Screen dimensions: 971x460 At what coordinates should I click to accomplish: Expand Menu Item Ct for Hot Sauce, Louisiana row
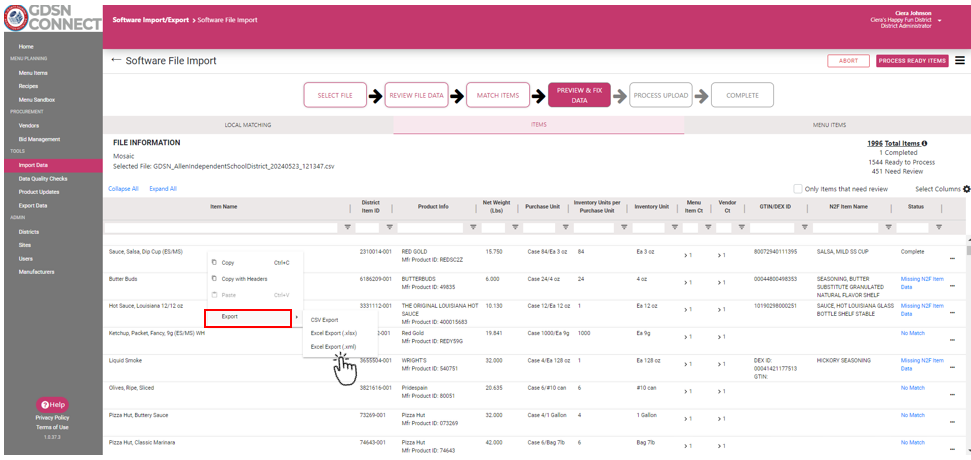tap(688, 310)
